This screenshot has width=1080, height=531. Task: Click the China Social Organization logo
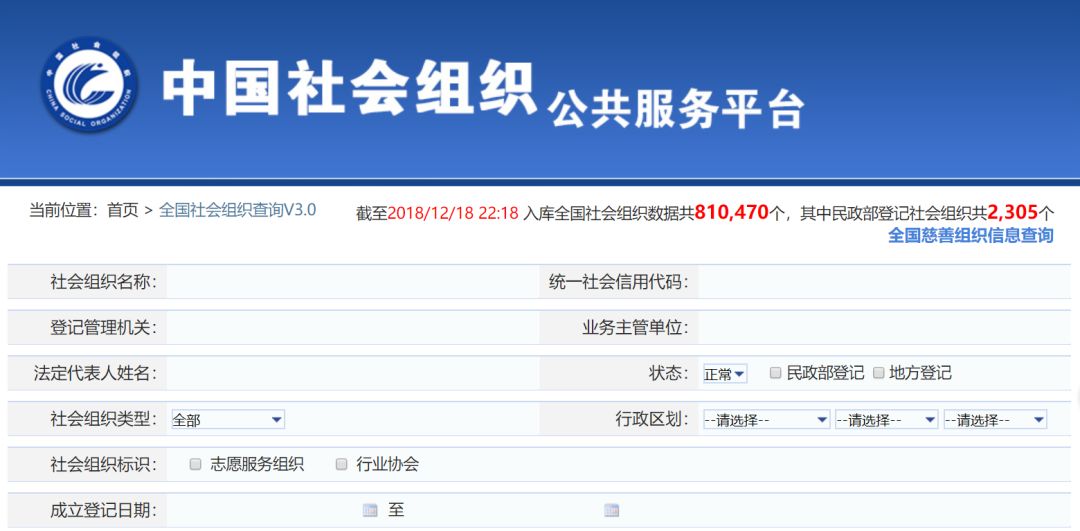(x=89, y=87)
